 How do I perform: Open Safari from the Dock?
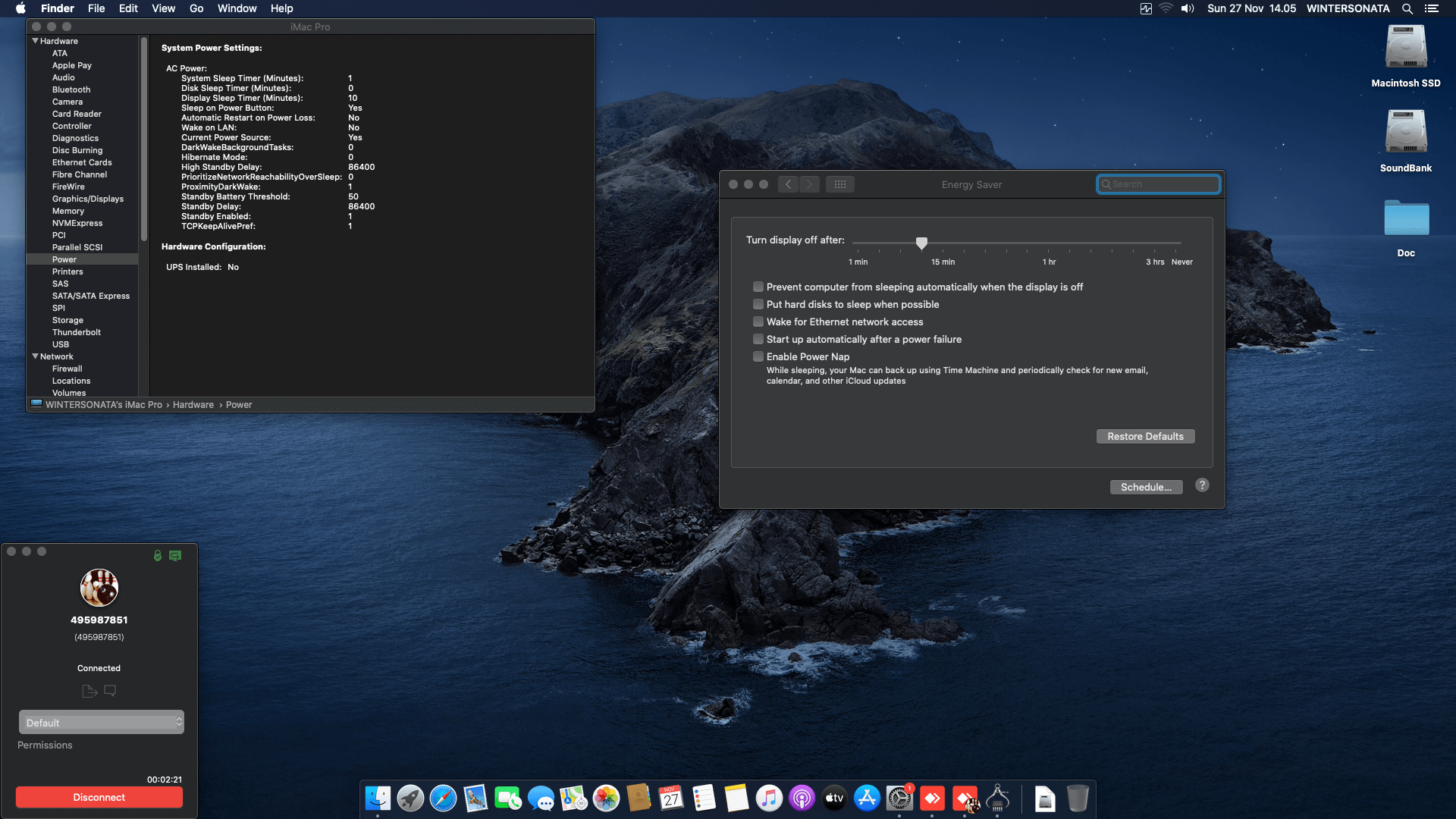pyautogui.click(x=443, y=799)
